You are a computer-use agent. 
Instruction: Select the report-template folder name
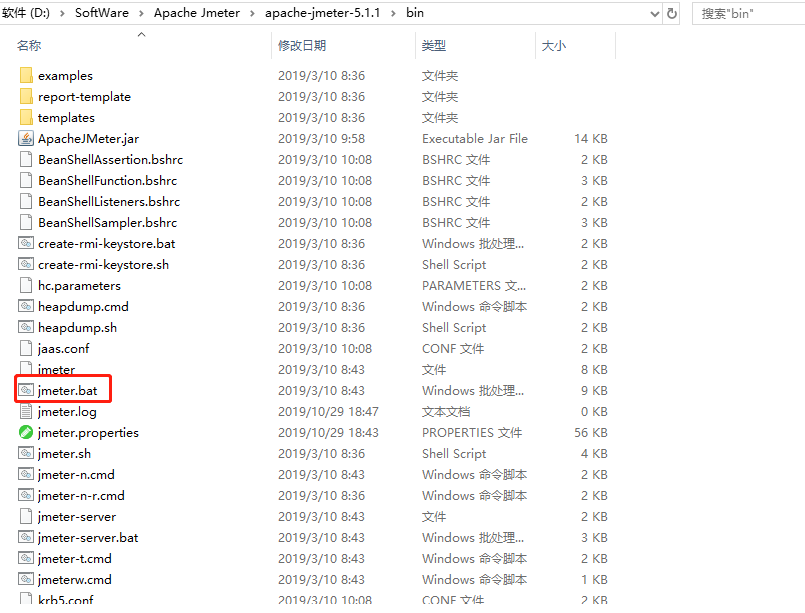coord(84,97)
